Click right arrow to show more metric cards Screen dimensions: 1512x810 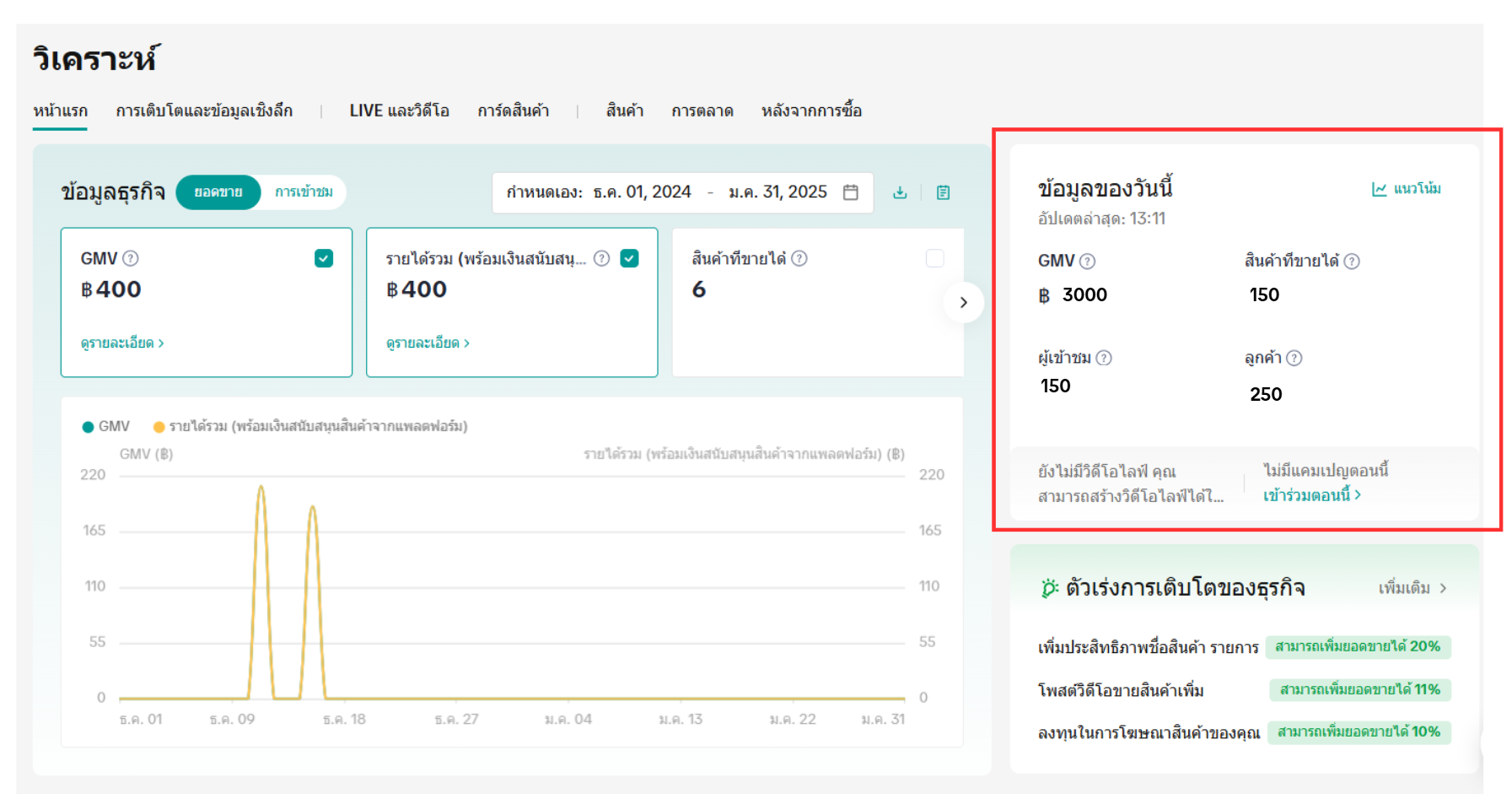tap(963, 302)
